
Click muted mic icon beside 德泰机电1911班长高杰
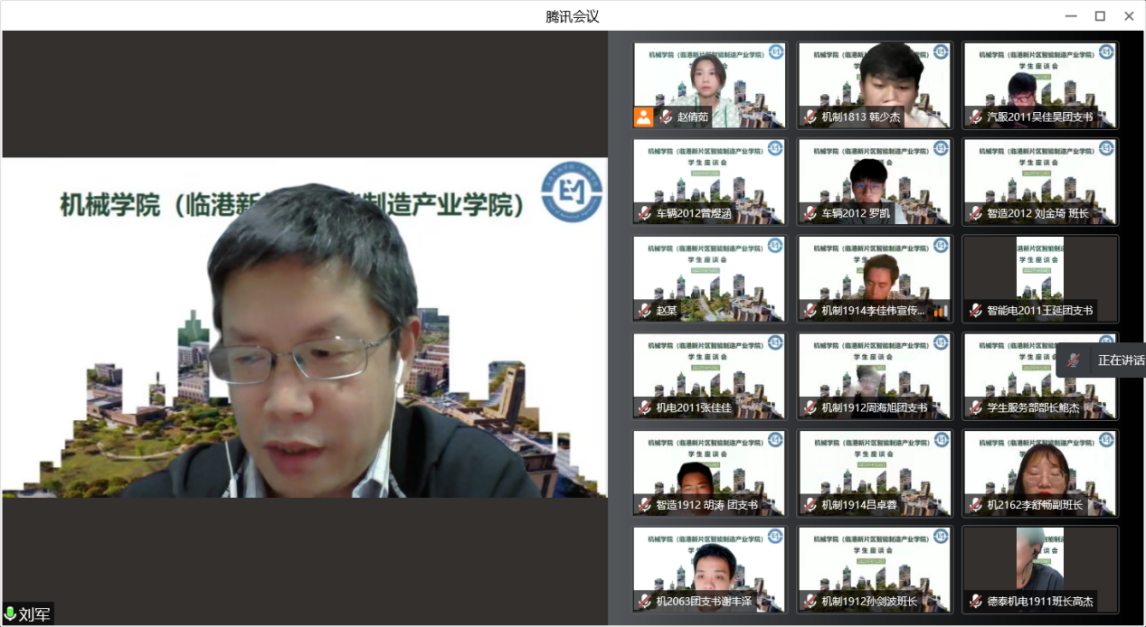(x=975, y=602)
